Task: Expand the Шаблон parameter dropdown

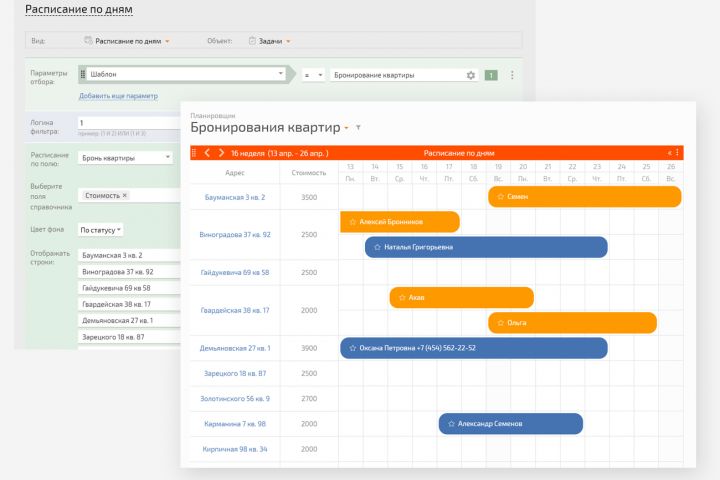Action: [x=281, y=73]
